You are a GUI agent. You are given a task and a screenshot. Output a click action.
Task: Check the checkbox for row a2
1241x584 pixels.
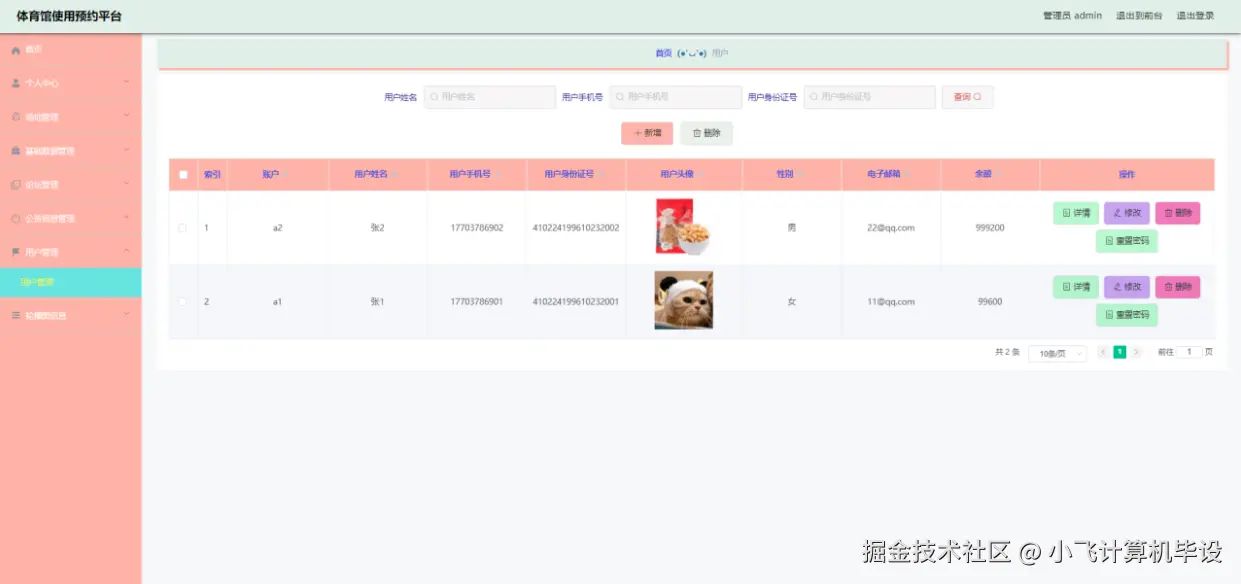[x=183, y=228]
